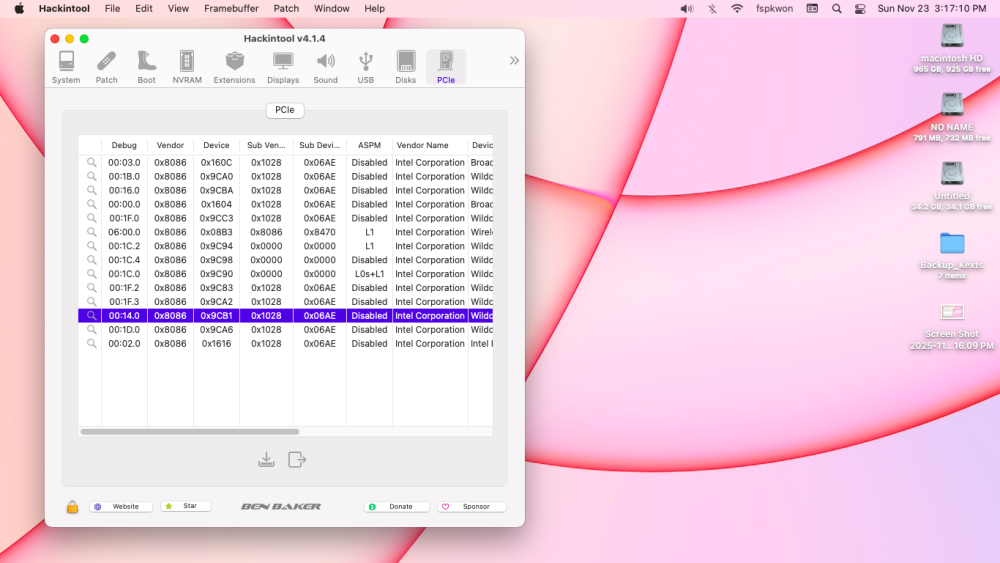Click the magnifier icon for row 00:00.0
1000x563 pixels.
(x=92, y=205)
